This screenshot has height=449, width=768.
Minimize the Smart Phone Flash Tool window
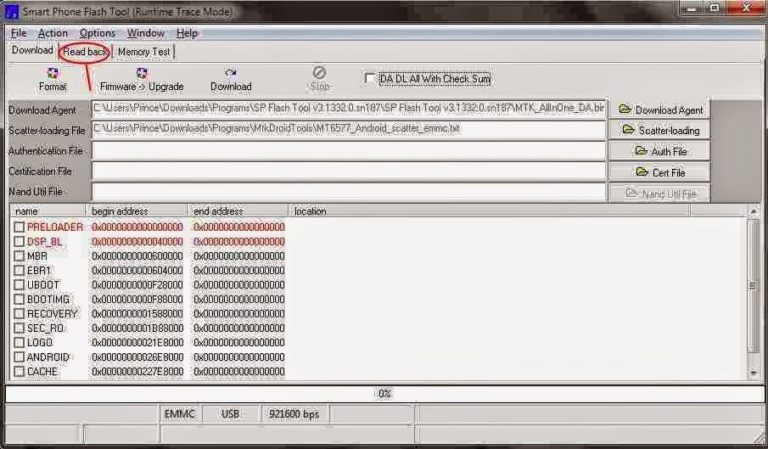(x=693, y=8)
